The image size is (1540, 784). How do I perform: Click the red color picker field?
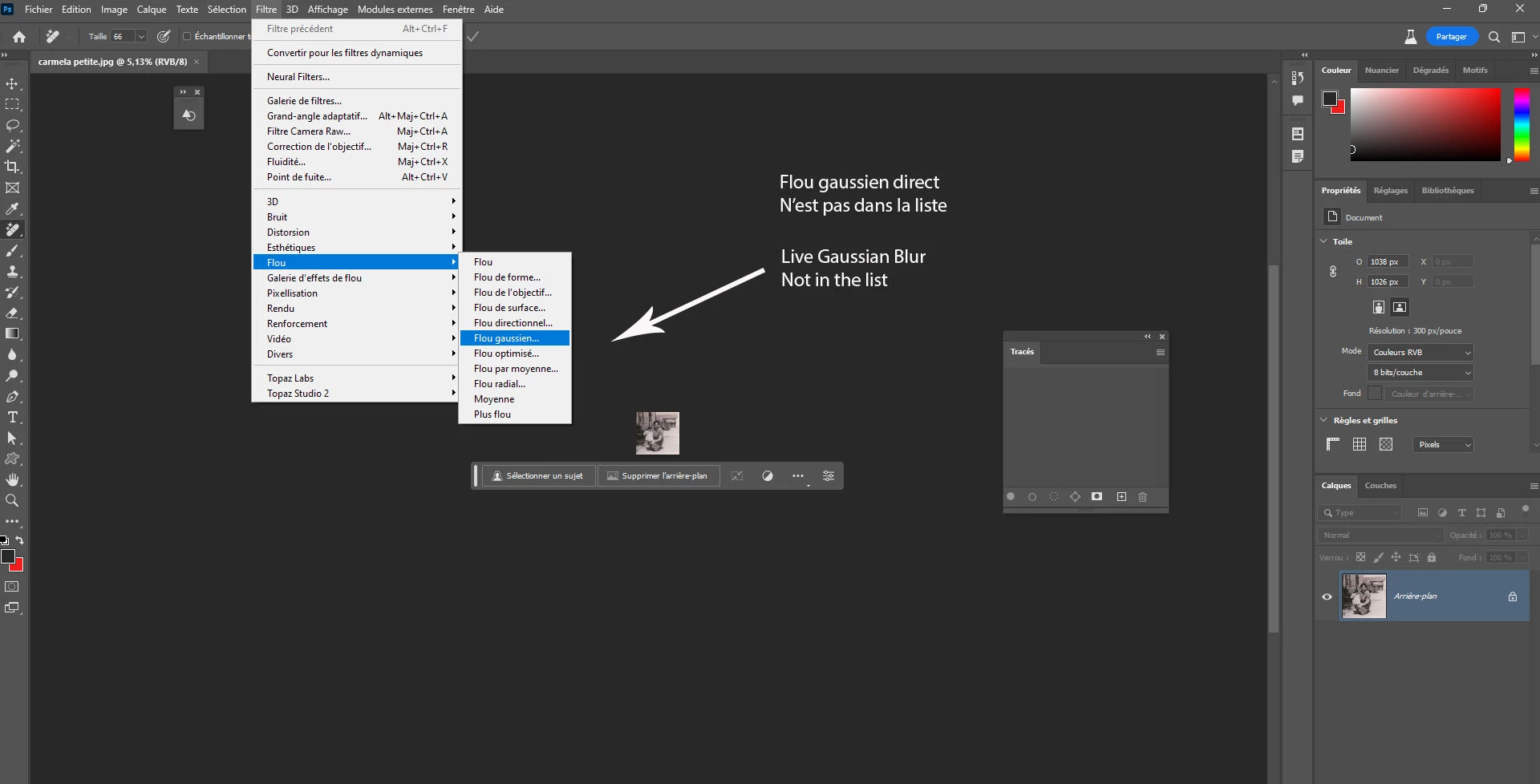point(1425,125)
